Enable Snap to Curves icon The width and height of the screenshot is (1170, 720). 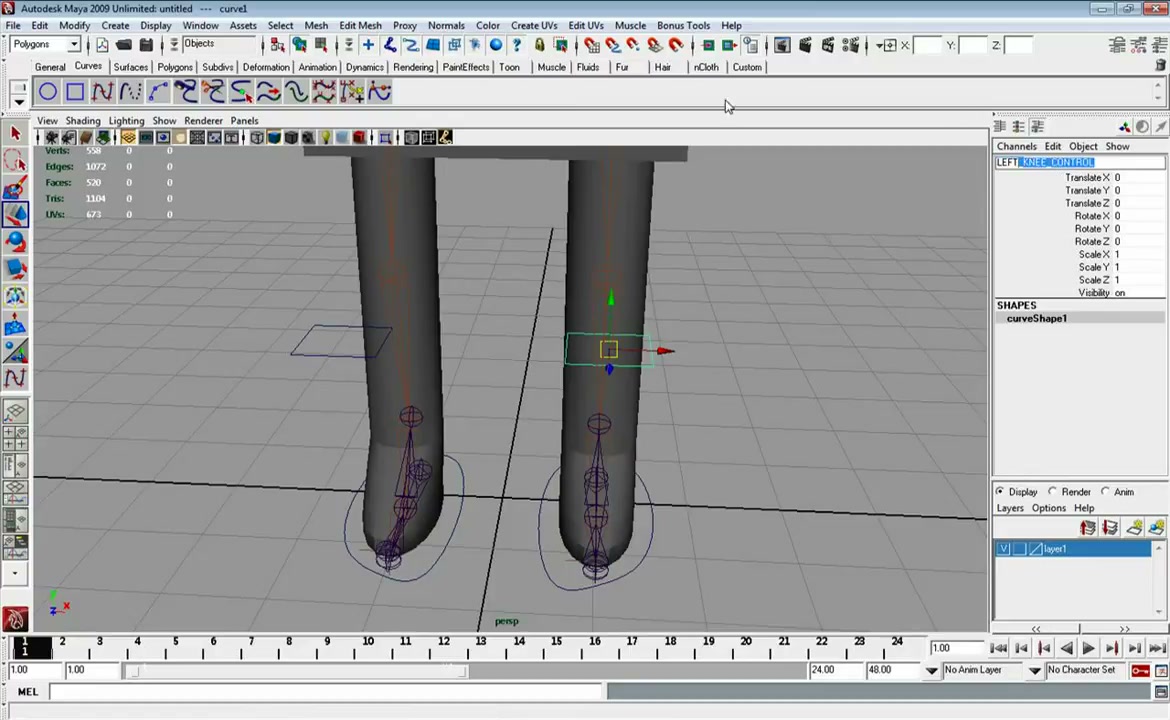613,46
